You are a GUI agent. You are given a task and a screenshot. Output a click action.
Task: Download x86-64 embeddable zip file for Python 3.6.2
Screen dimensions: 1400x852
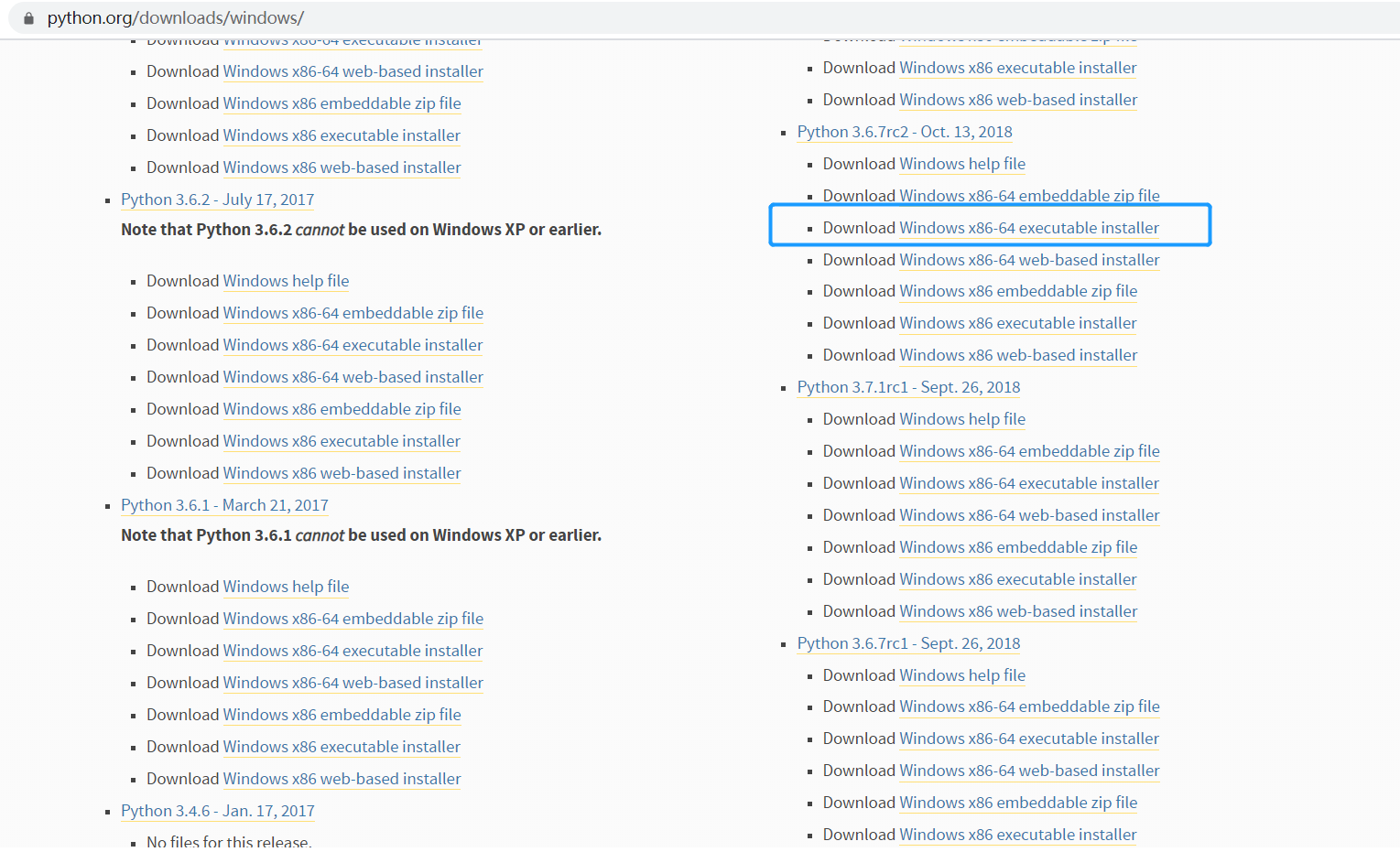(x=353, y=313)
